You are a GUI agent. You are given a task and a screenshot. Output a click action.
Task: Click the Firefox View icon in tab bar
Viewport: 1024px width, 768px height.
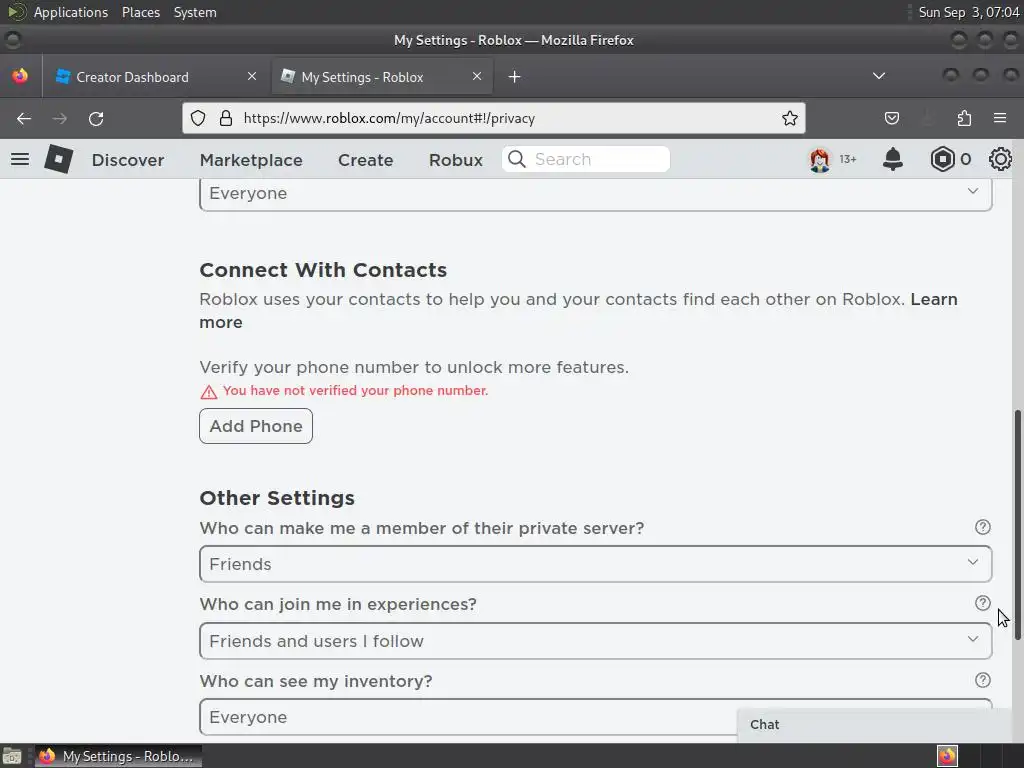20,76
